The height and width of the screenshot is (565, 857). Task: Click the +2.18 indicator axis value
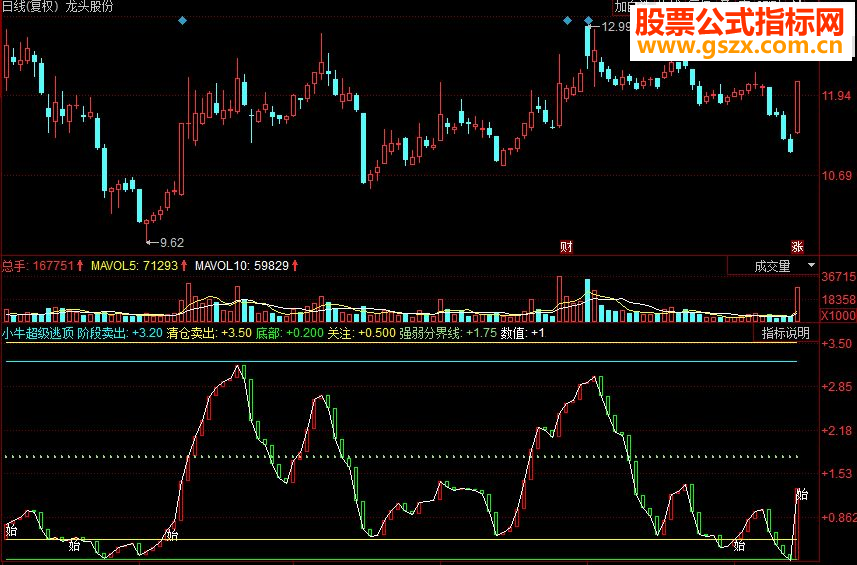[x=837, y=431]
